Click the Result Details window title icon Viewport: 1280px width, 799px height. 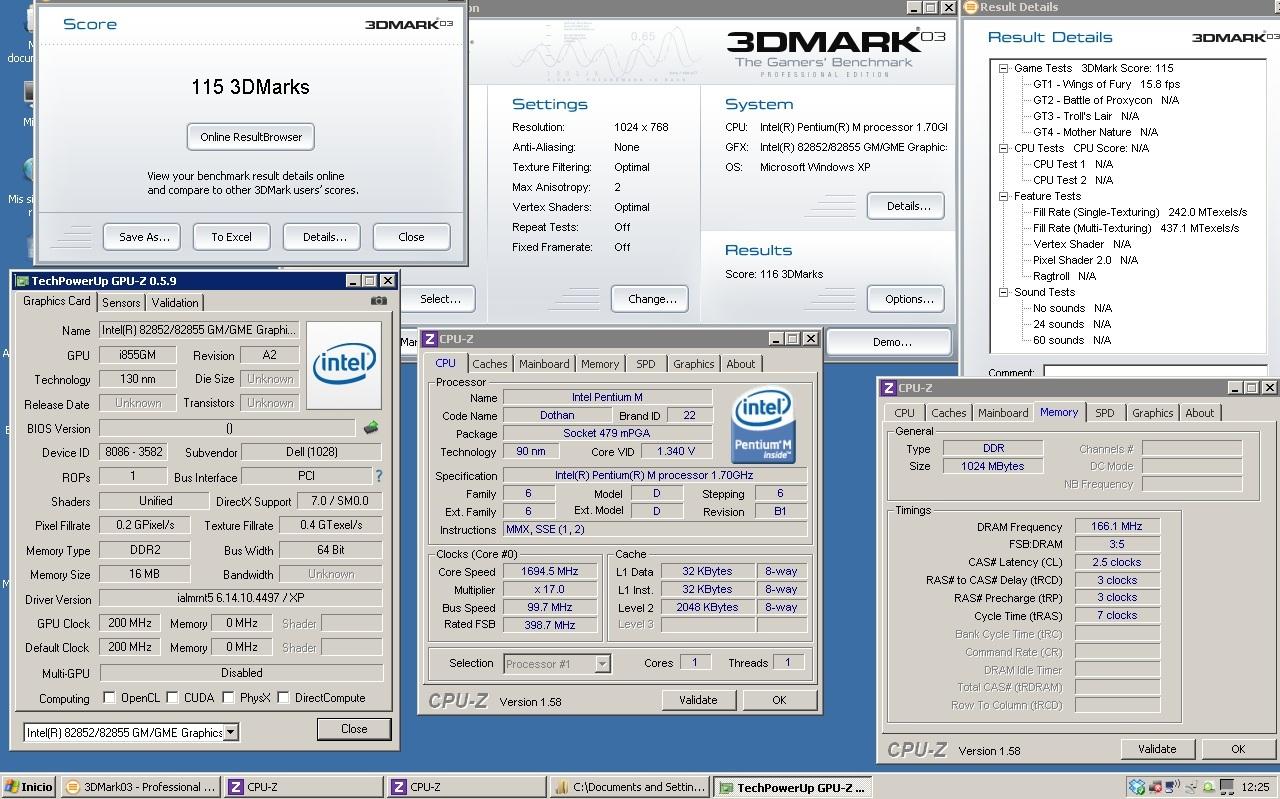pos(970,7)
